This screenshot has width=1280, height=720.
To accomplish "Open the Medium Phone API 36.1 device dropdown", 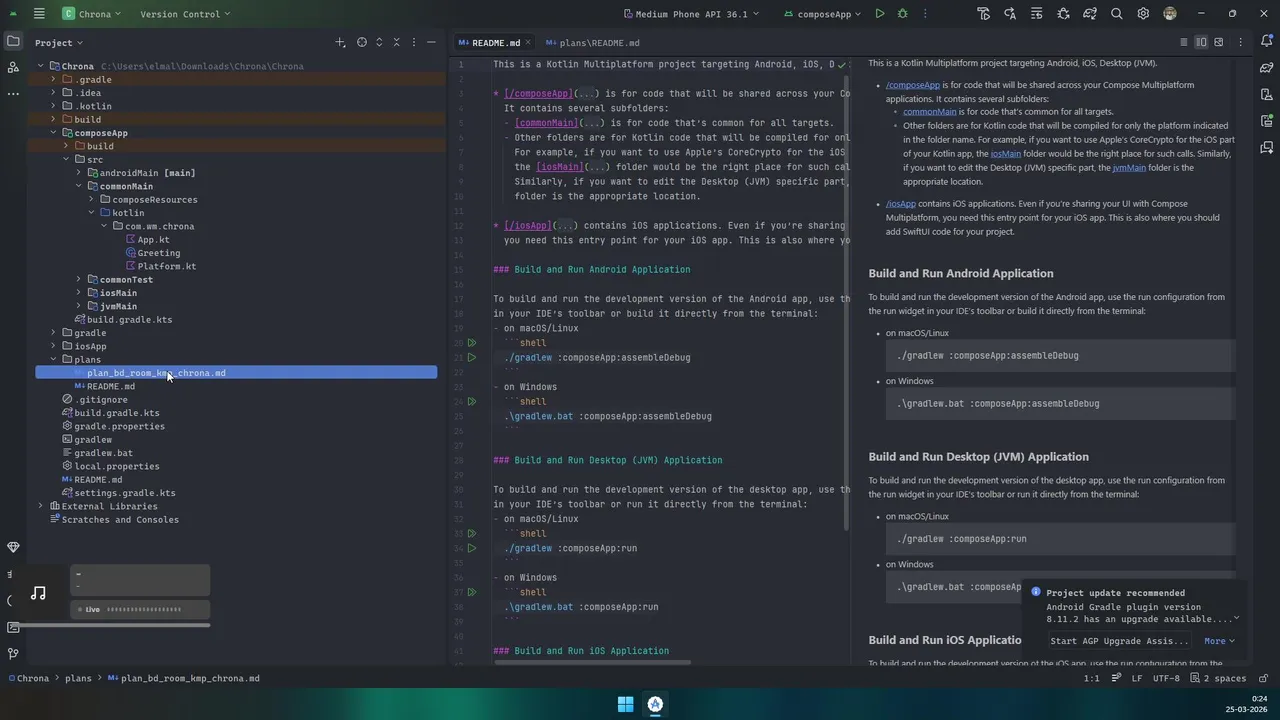I will click(x=691, y=14).
